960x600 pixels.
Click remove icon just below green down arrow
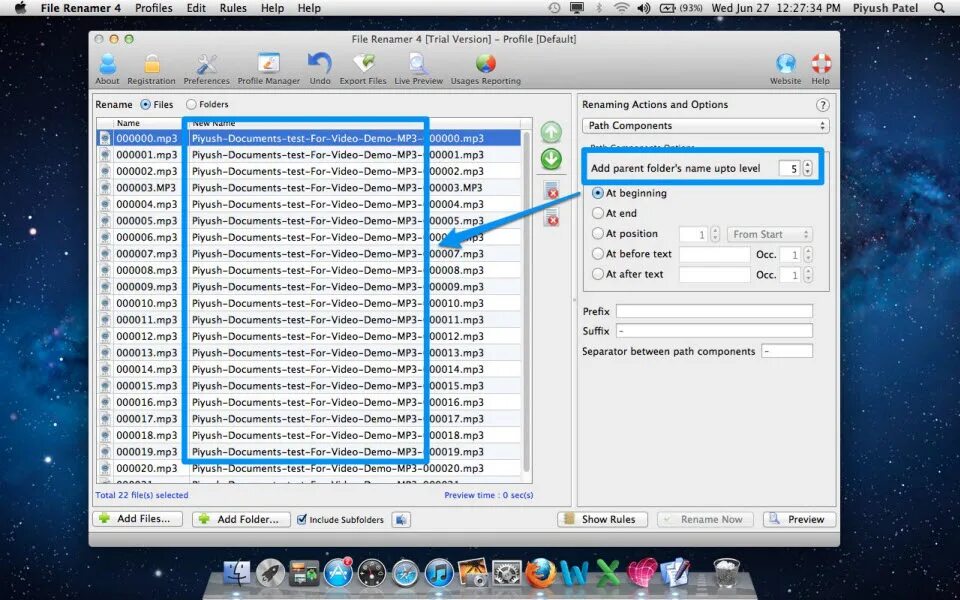click(551, 190)
